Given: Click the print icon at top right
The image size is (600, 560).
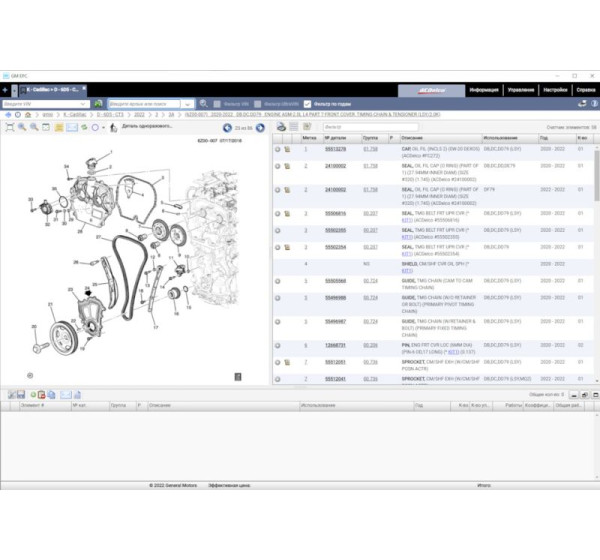Looking at the screenshot, I should pos(582,103).
